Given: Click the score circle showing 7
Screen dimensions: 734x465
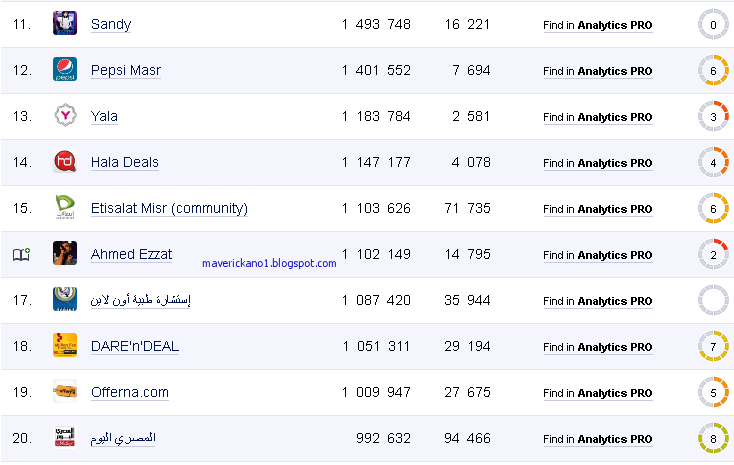Looking at the screenshot, I should tap(713, 347).
